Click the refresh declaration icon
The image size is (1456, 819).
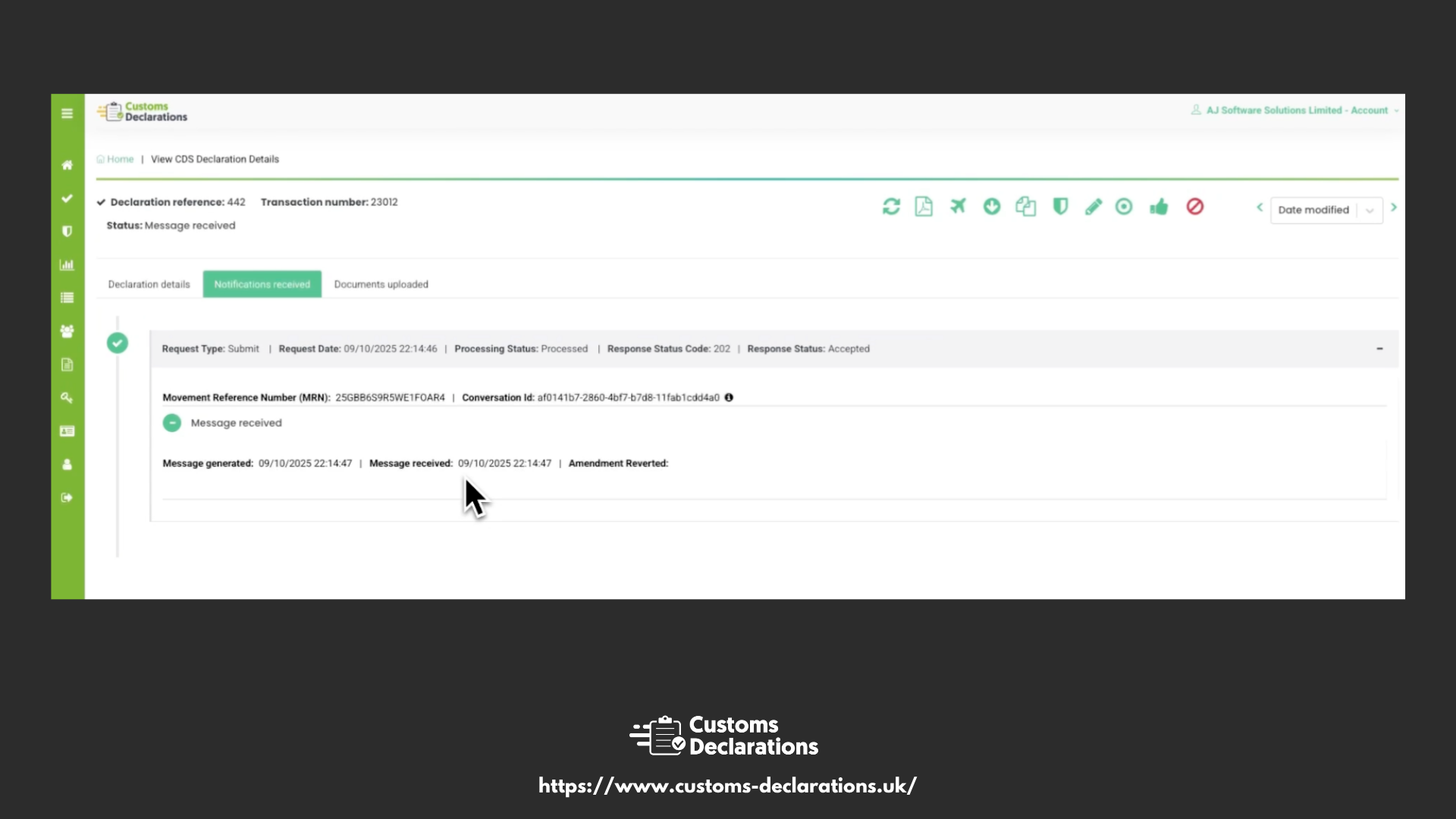(x=891, y=206)
